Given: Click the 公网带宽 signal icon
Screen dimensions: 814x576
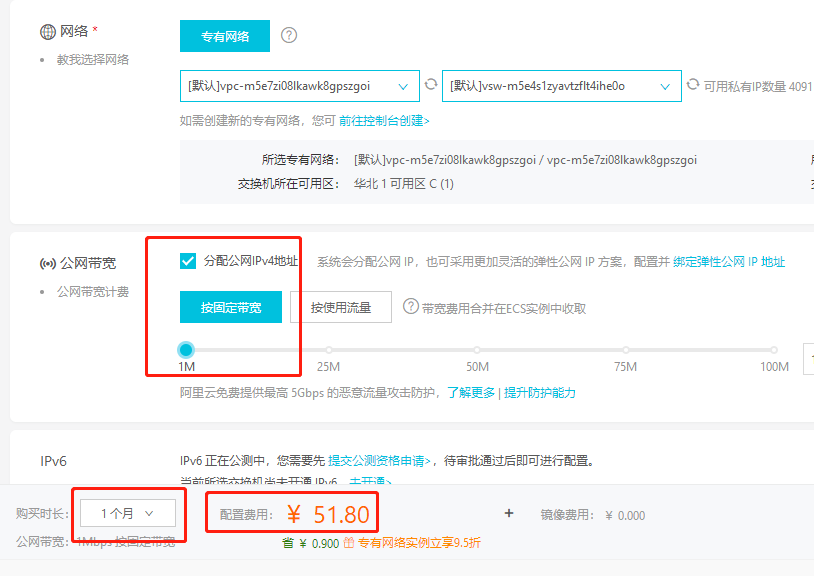Looking at the screenshot, I should (x=48, y=264).
